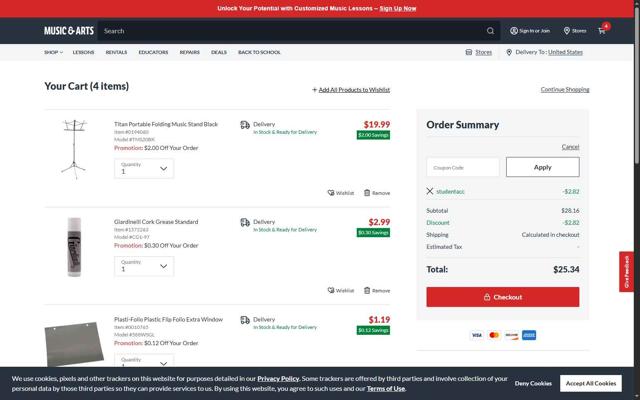Open the Terms of Use link
This screenshot has height=400, width=640.
coord(386,389)
